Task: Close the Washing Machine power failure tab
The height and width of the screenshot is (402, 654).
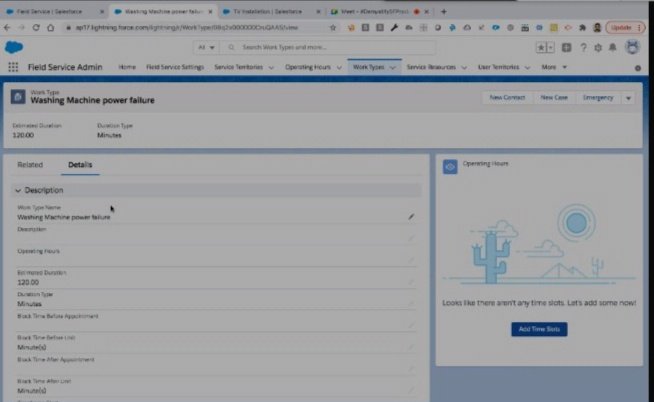Action: pyautogui.click(x=210, y=12)
